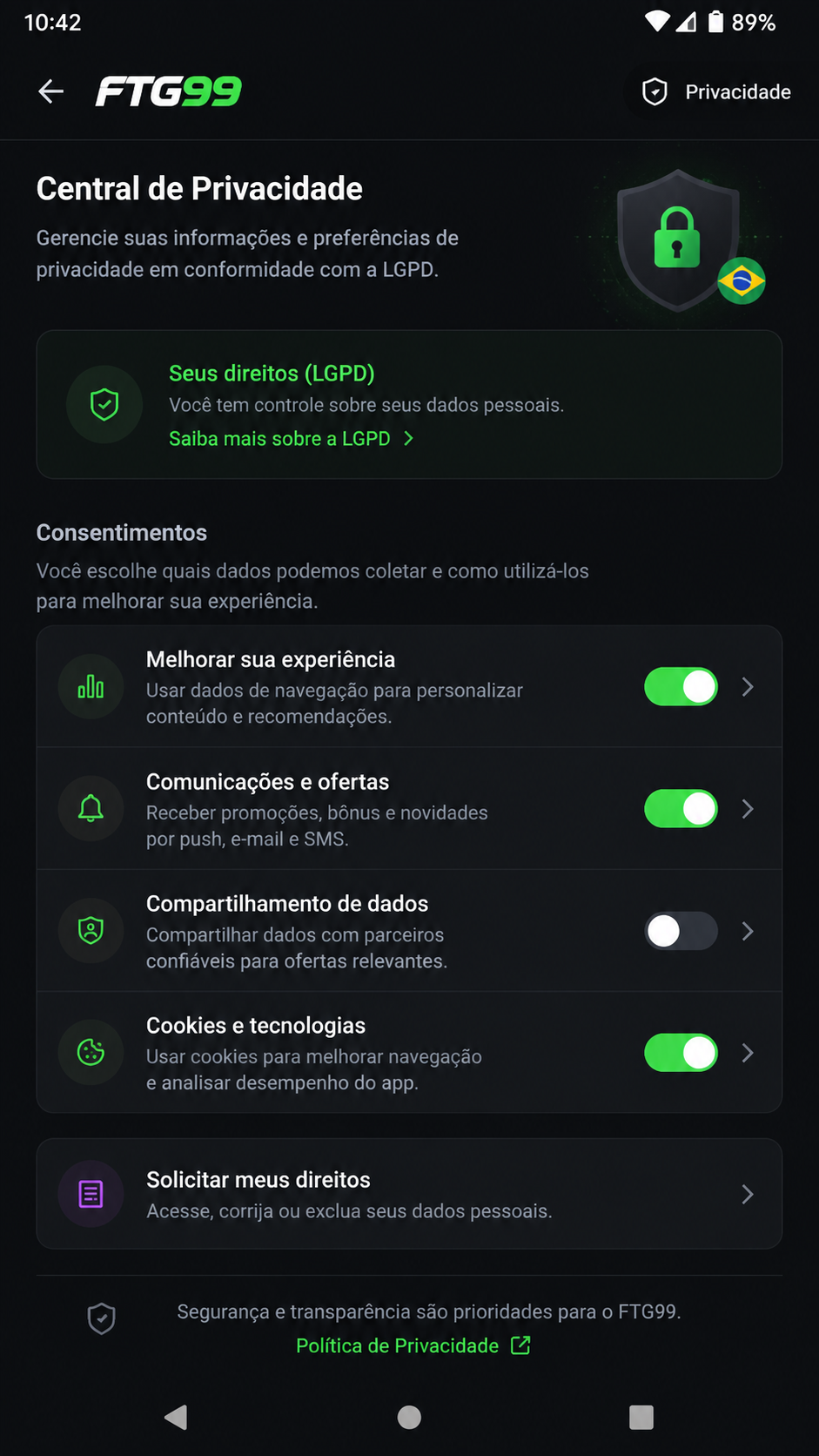
Task: Tap the back arrow icon
Action: [51, 91]
